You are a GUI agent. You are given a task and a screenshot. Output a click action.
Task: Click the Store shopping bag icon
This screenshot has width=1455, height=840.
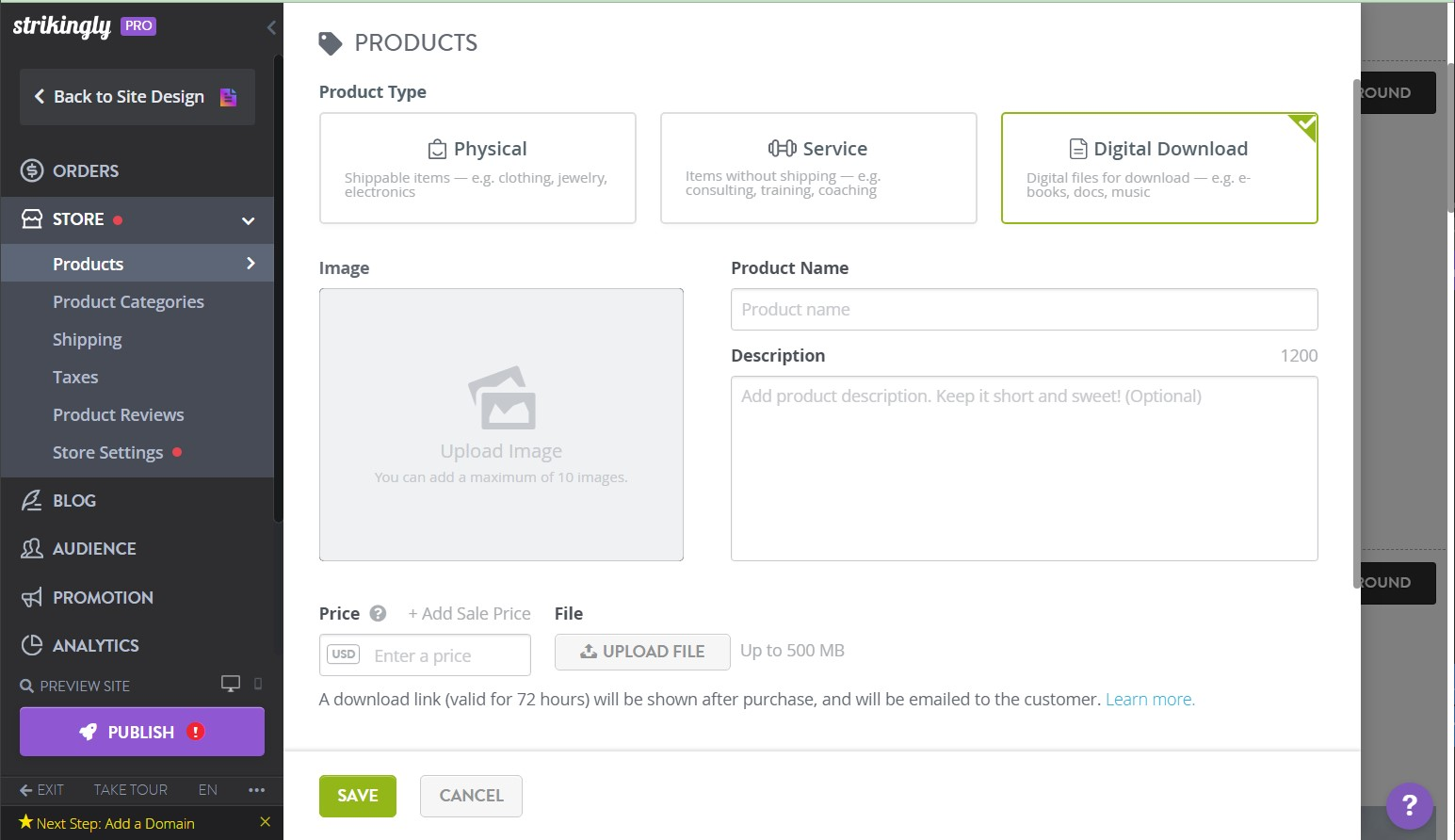(x=32, y=218)
